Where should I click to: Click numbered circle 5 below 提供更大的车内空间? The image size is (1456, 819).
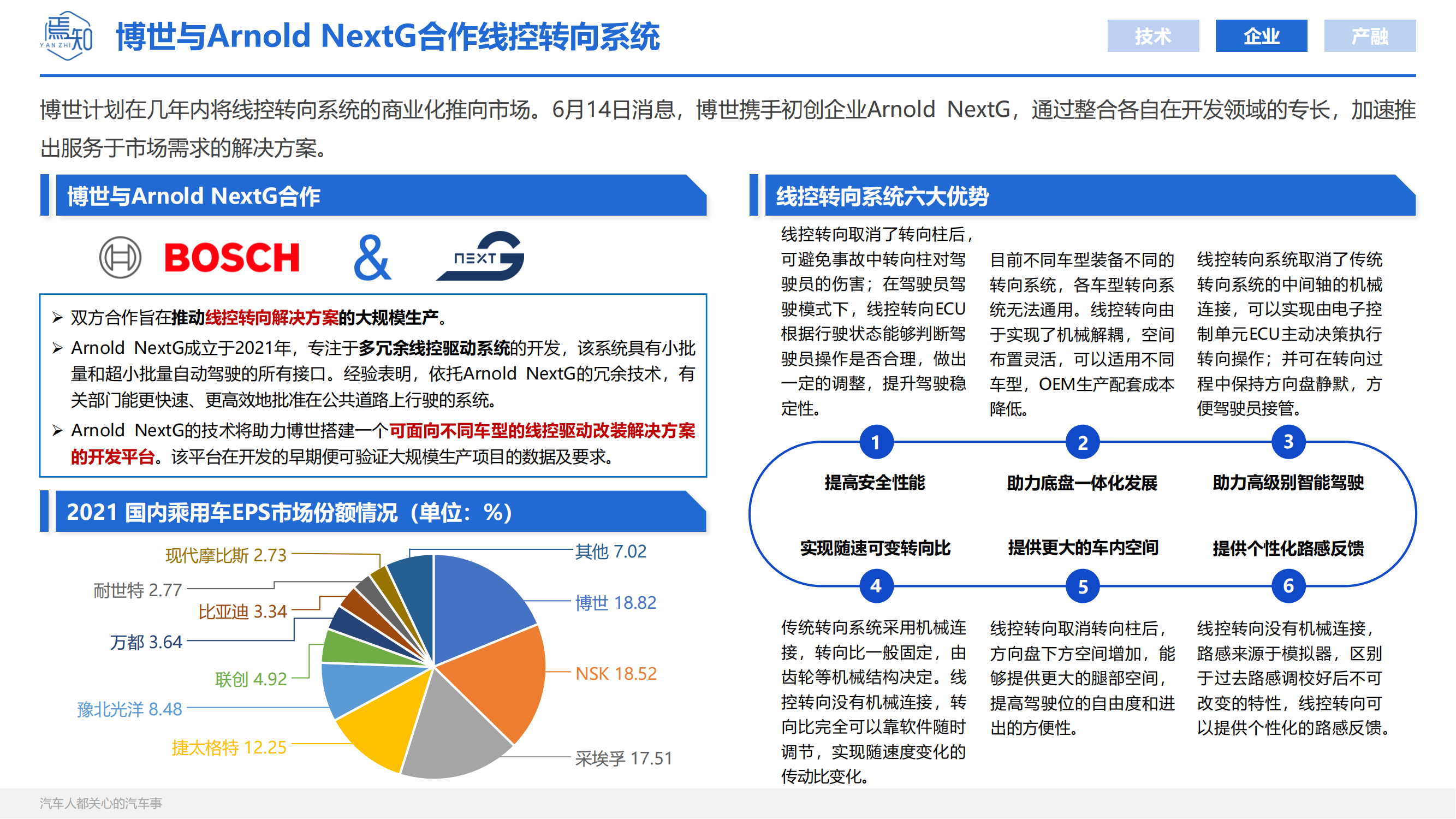pos(1083,586)
